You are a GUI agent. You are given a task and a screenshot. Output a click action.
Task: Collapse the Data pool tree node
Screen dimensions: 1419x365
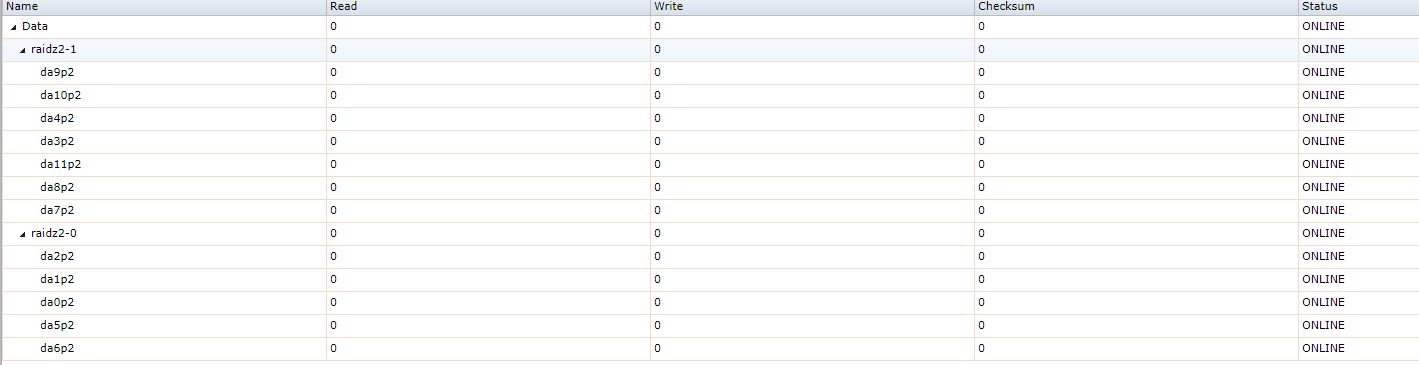click(14, 27)
